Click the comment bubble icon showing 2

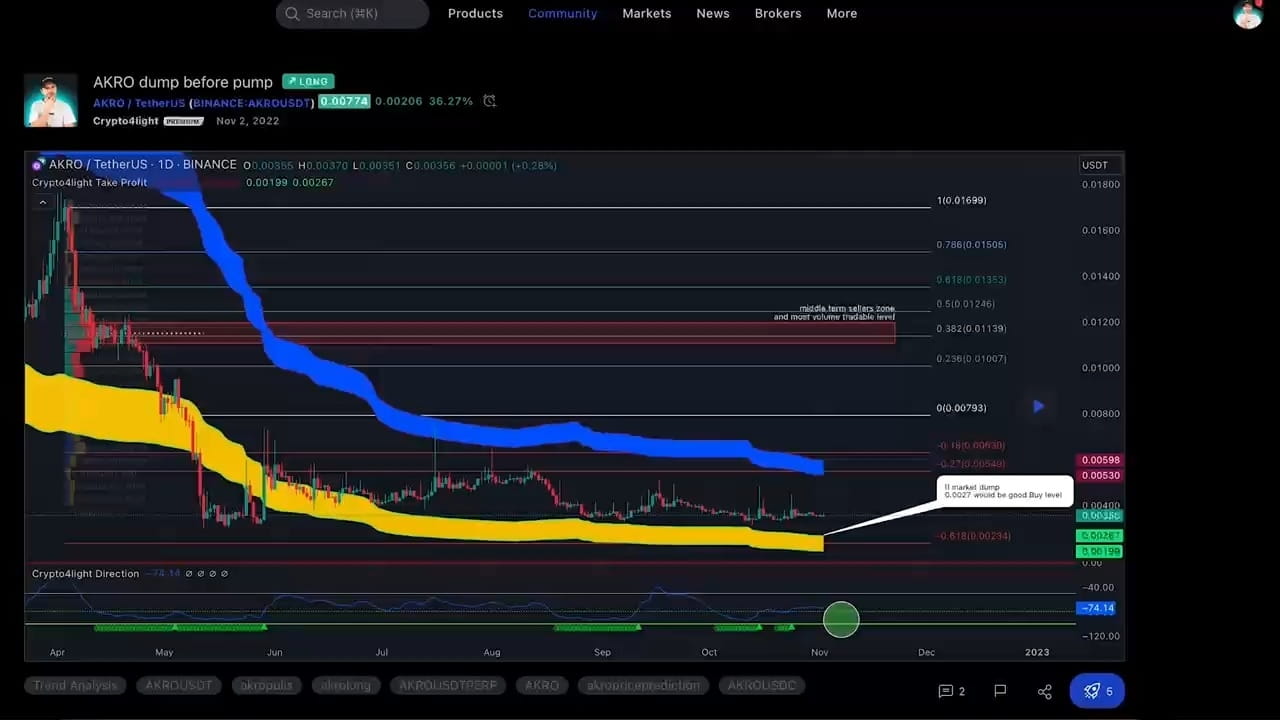(946, 691)
